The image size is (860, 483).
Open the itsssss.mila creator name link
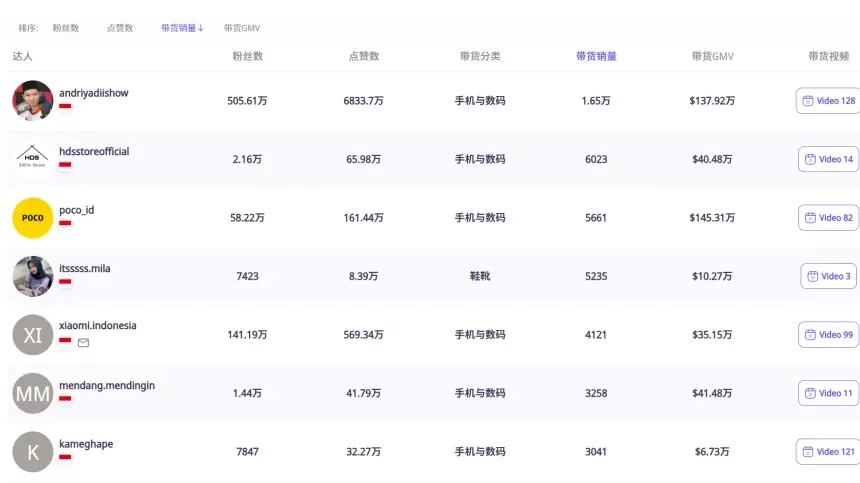coord(85,269)
